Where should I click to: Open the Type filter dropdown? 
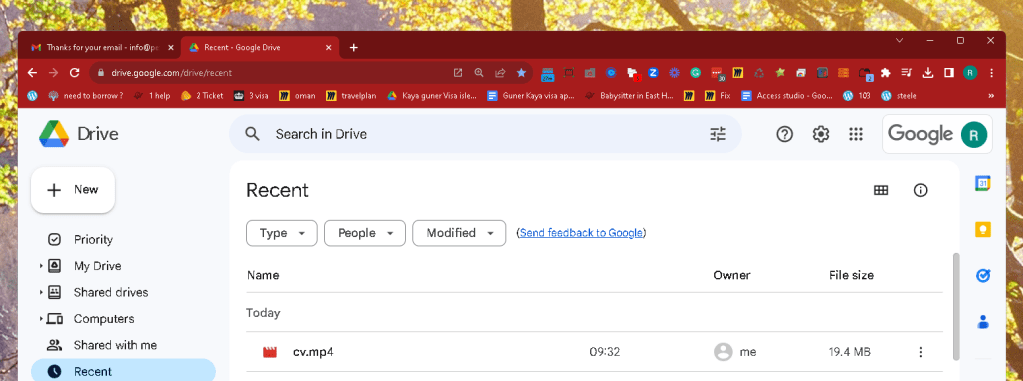pyautogui.click(x=282, y=233)
